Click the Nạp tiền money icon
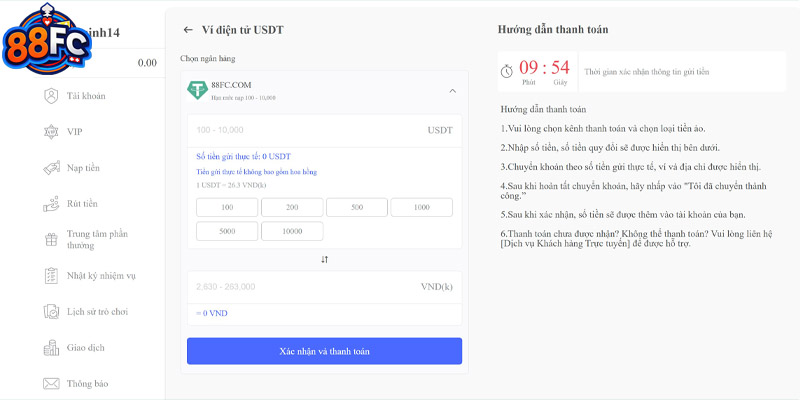Viewport: 800px width, 400px height. click(51, 168)
